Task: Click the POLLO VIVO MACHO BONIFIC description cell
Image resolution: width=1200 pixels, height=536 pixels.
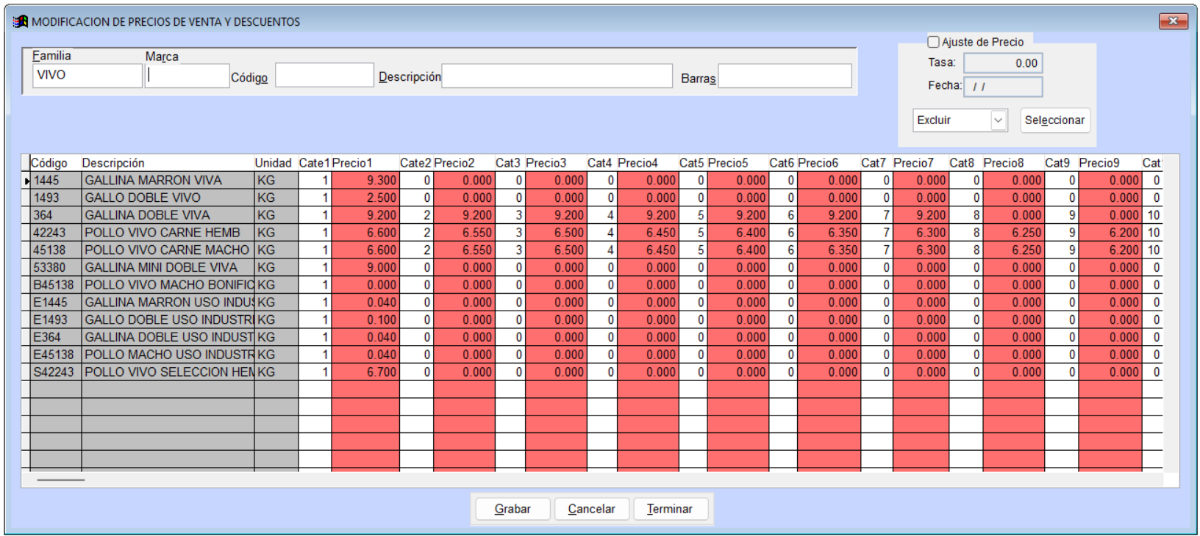Action: coord(167,285)
